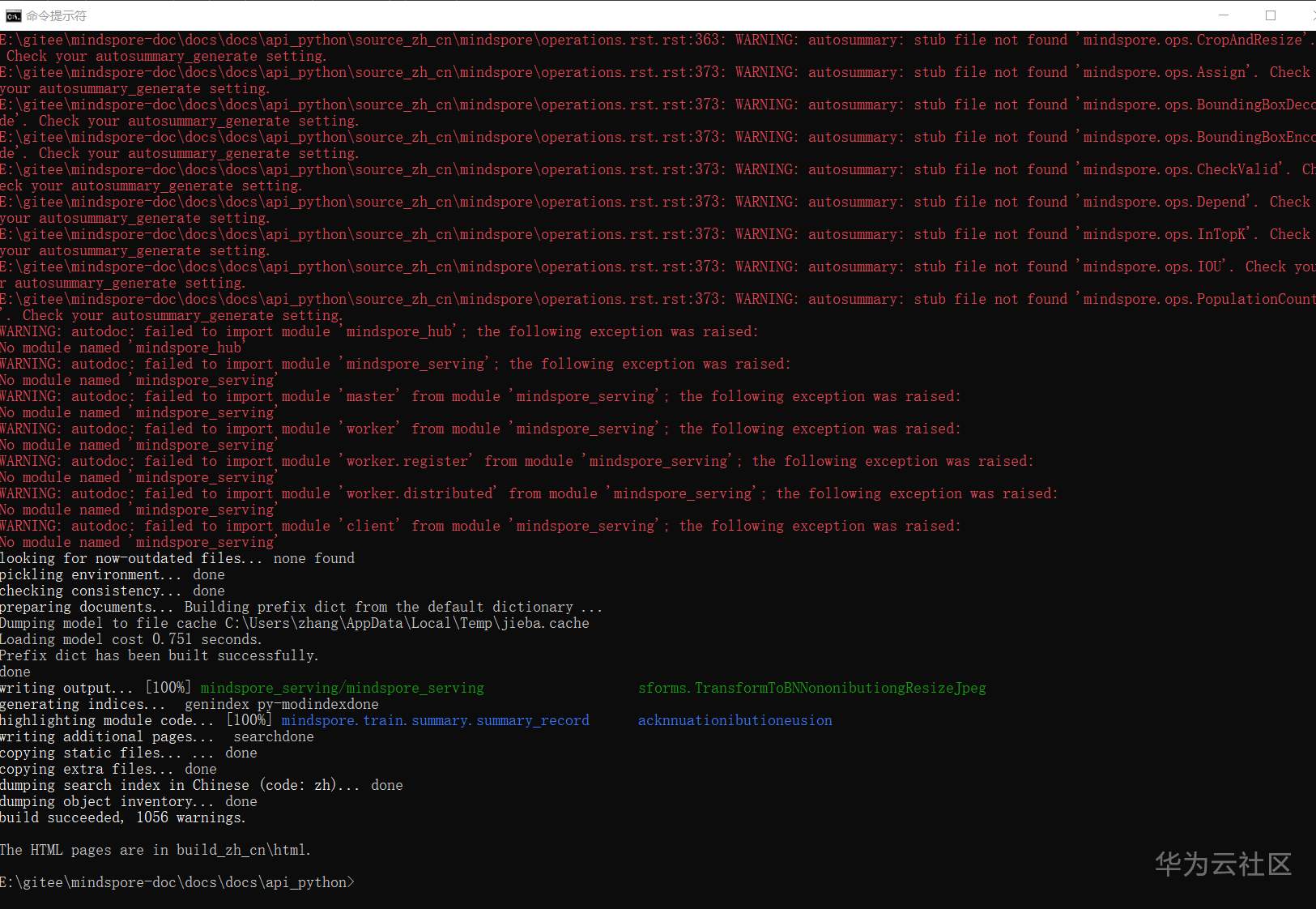1316x909 pixels.
Task: Click the warning line mentioning mindspore.ops.InTopK
Action: 654,234
